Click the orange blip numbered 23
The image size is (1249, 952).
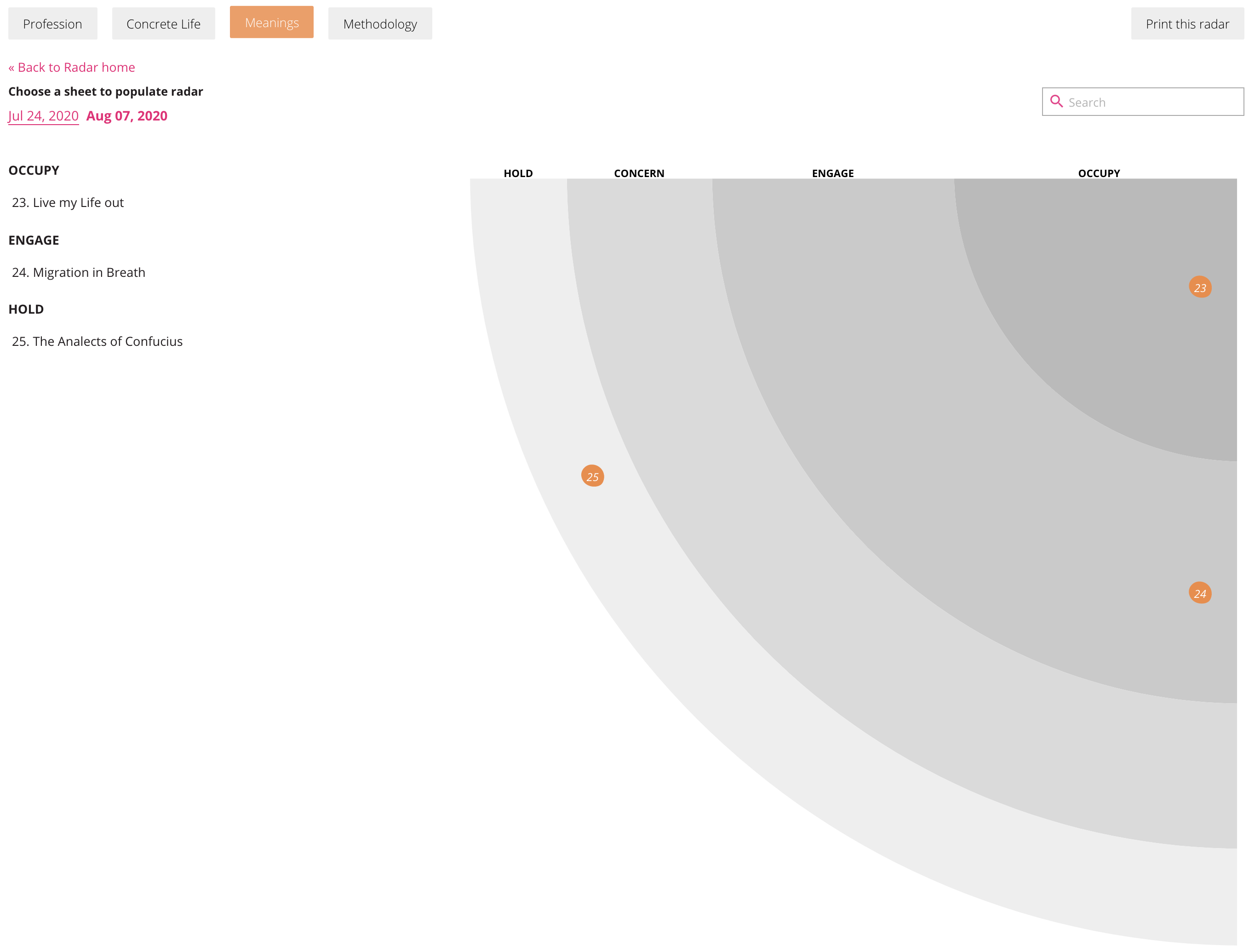tap(1200, 287)
